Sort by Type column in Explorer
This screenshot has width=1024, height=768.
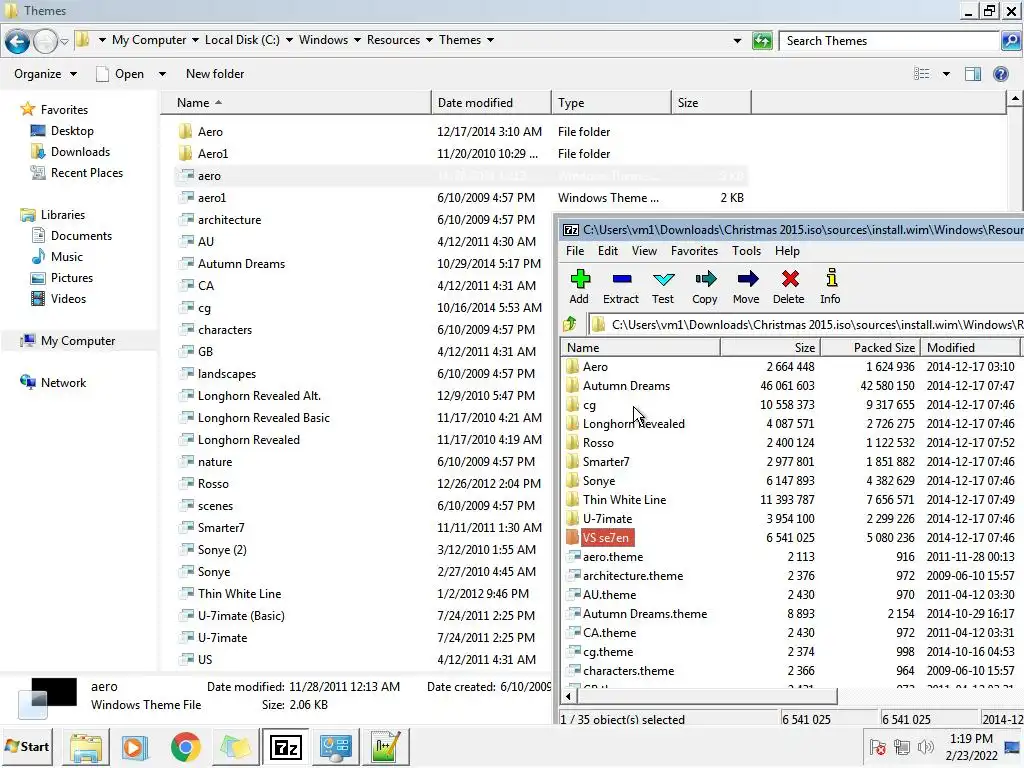[611, 103]
